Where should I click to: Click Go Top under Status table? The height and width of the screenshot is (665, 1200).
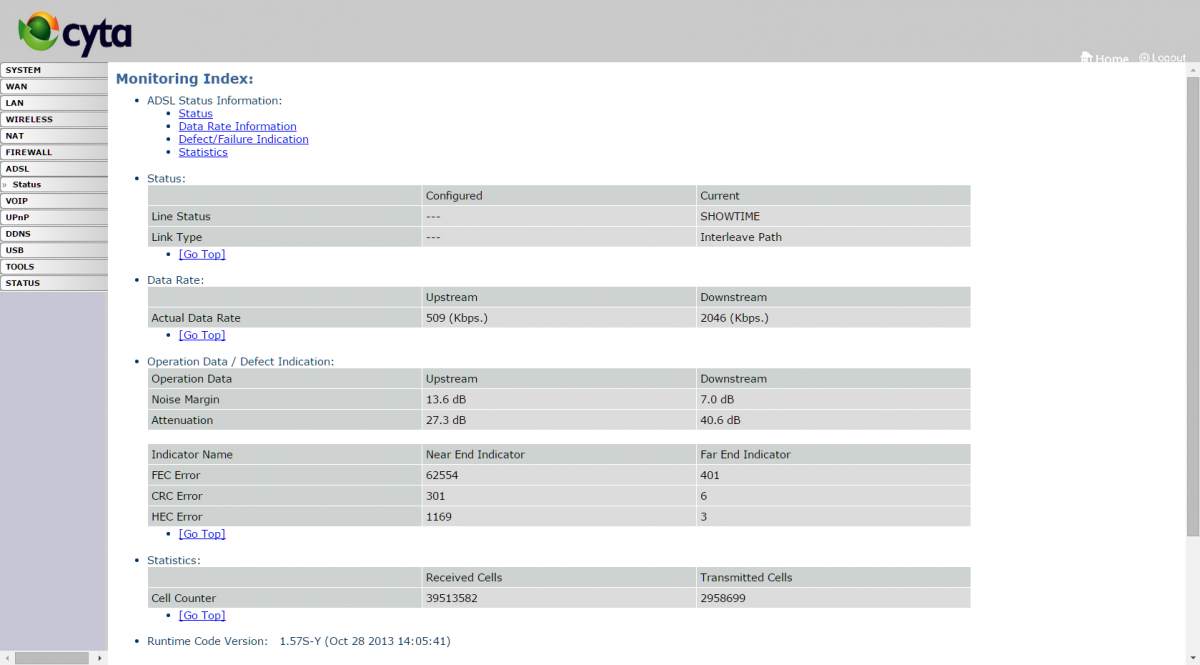point(202,254)
